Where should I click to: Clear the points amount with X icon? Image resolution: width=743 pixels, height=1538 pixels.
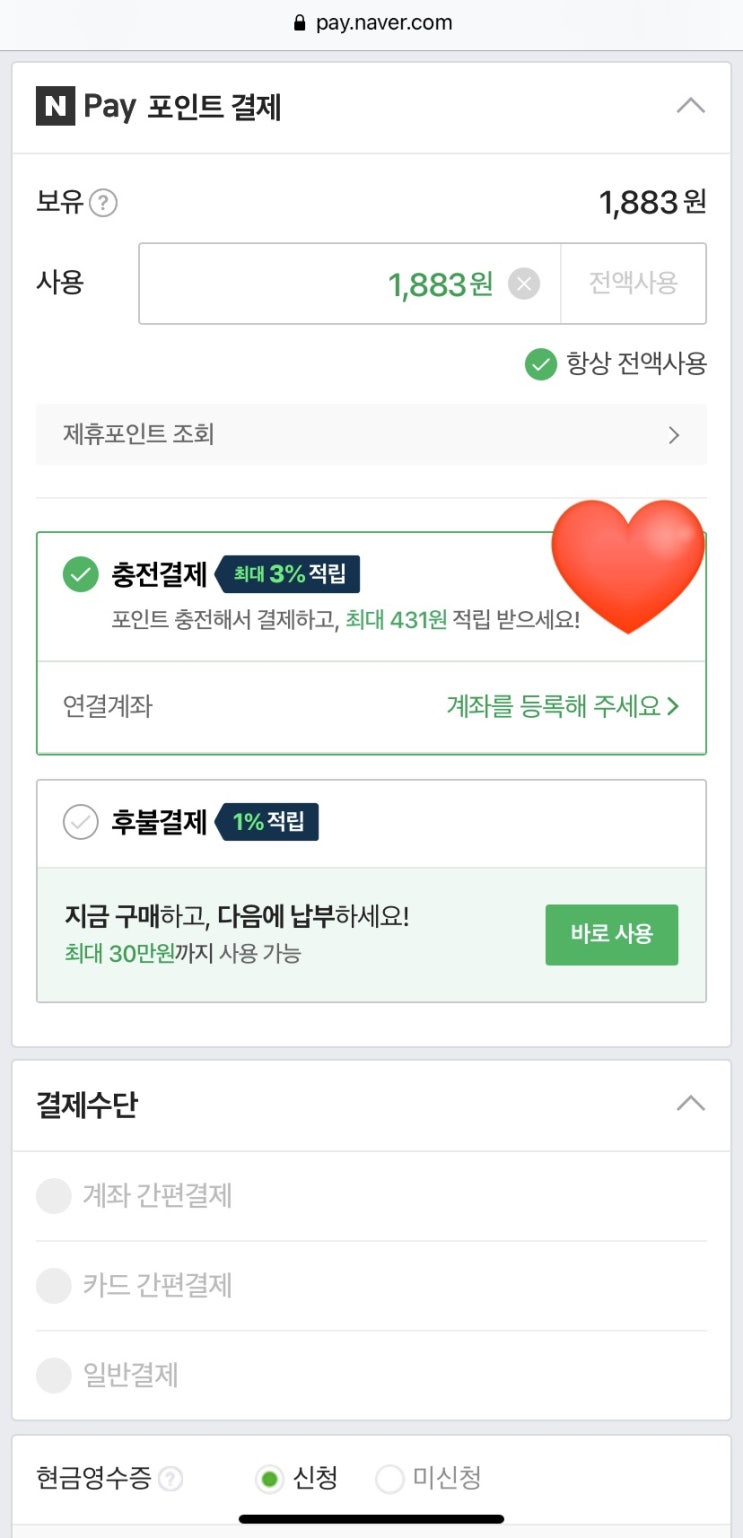[x=523, y=284]
